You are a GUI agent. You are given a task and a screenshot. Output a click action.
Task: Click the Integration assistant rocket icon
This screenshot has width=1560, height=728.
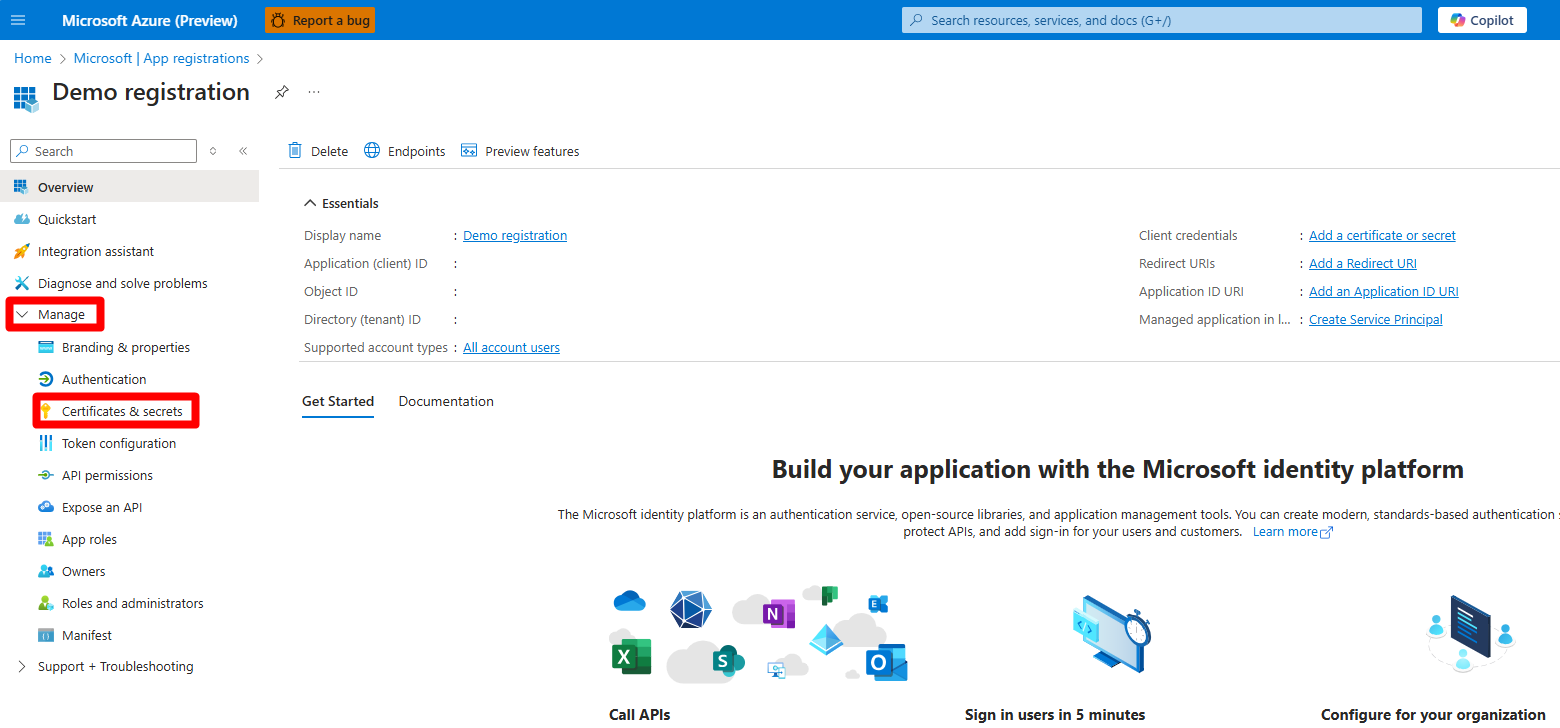pos(21,251)
